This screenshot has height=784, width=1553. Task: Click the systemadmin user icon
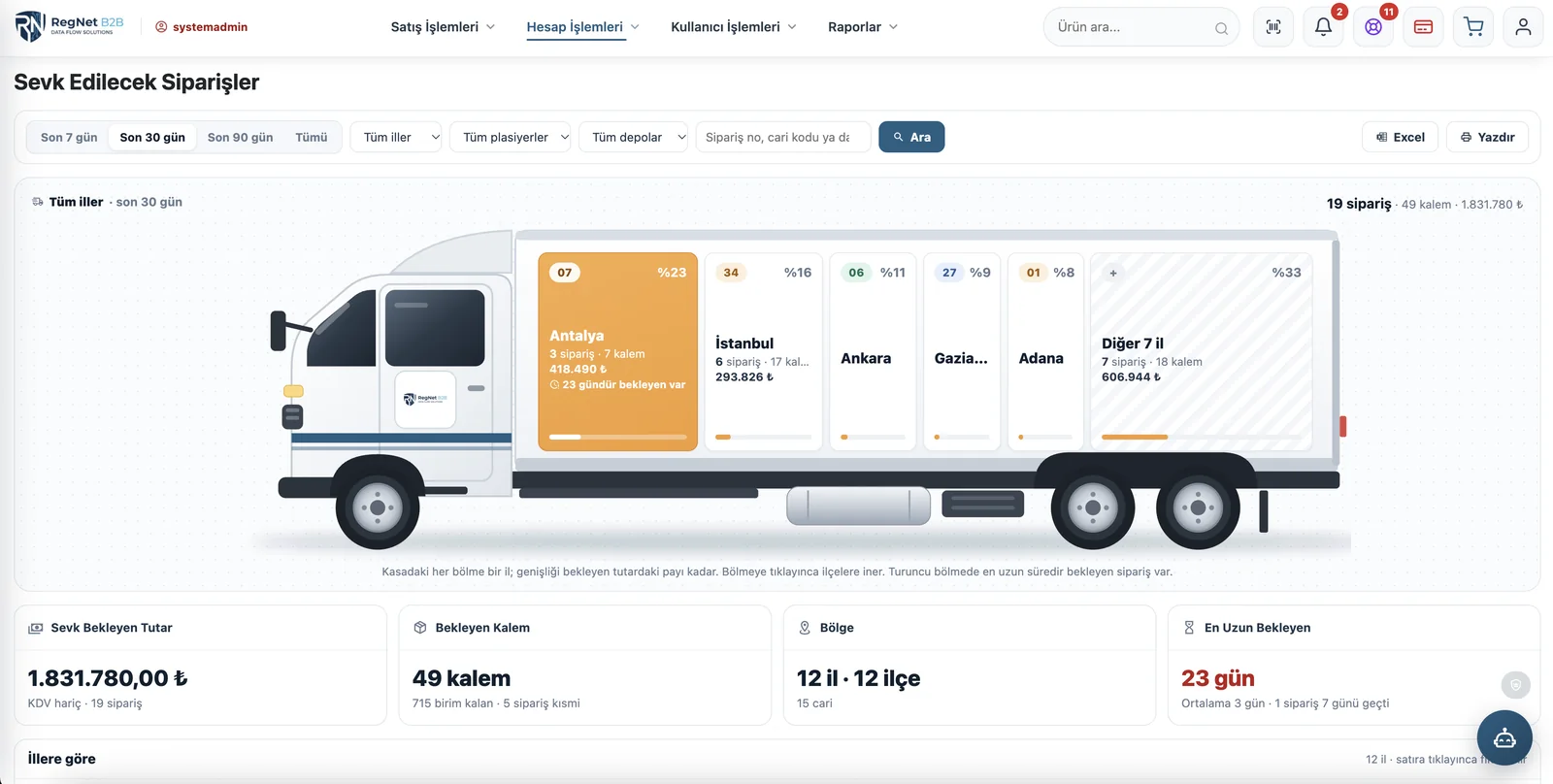tap(161, 27)
